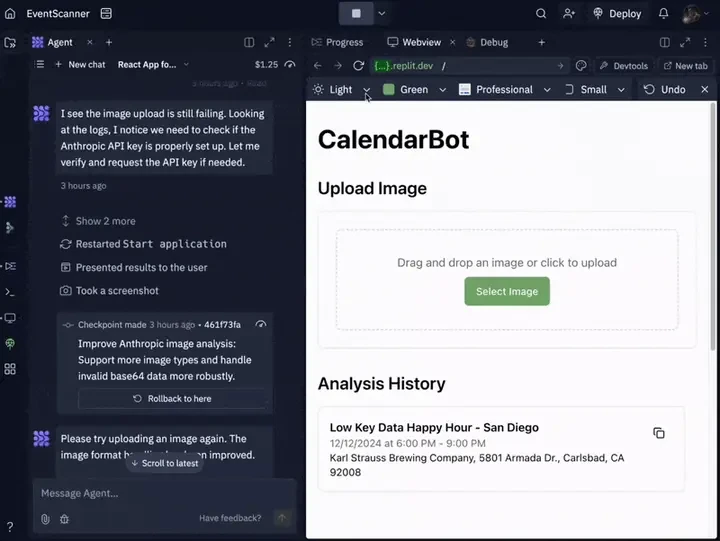Open the Agent pane more options menu
The image size is (720, 541).
pos(290,42)
